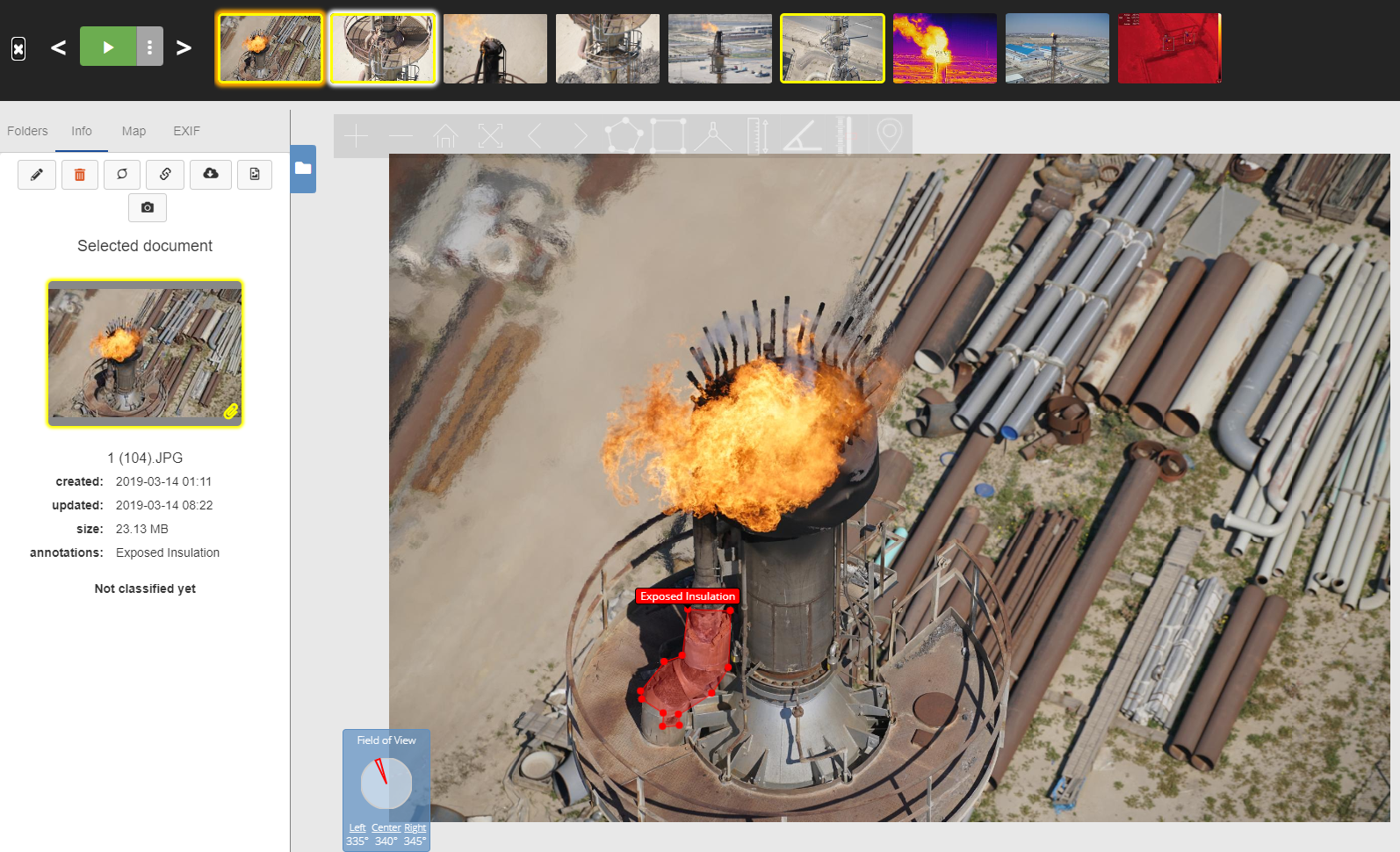This screenshot has height=852, width=1400.
Task: Click the pencil edit document icon
Action: (37, 175)
